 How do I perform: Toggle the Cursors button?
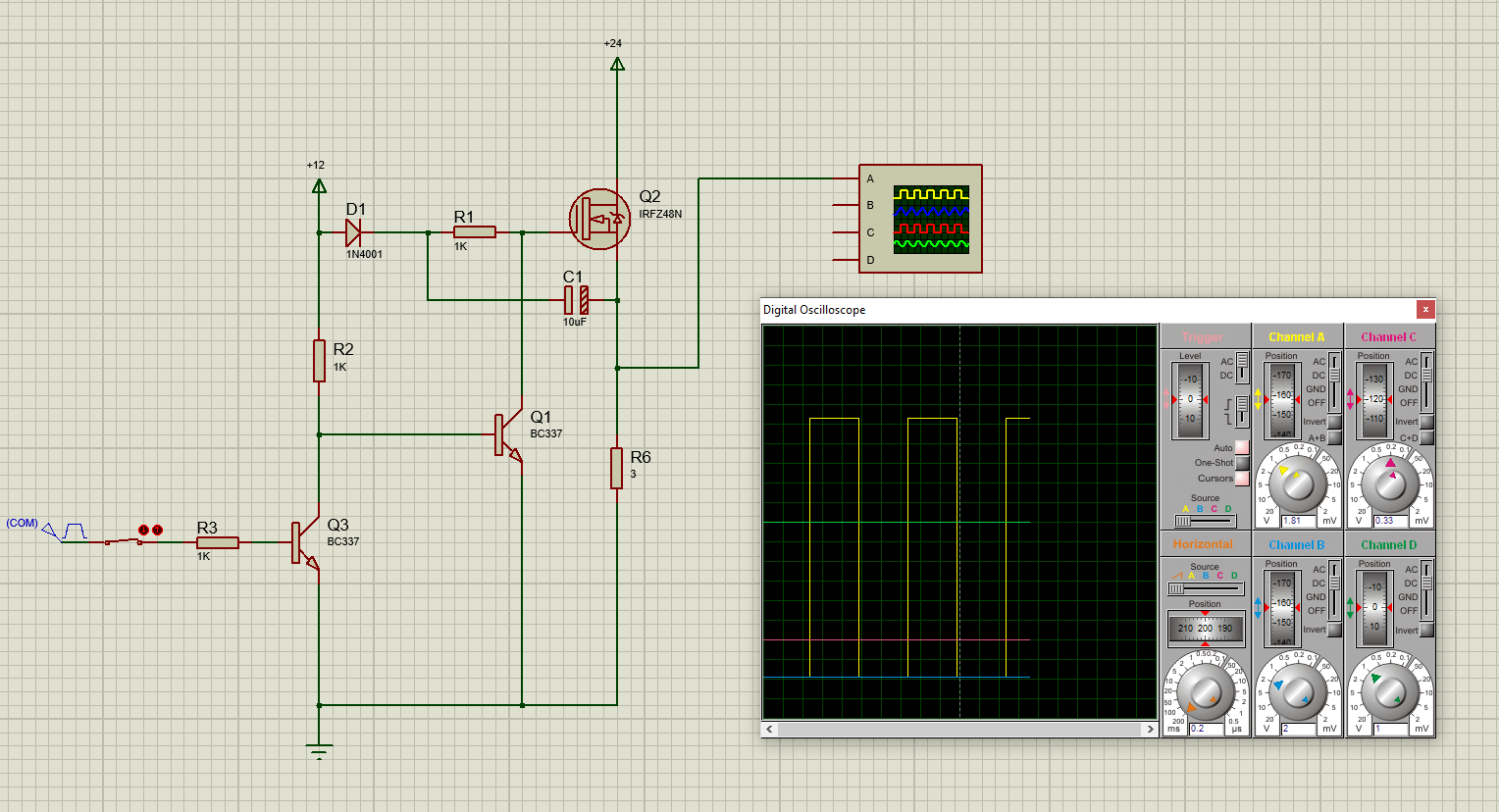click(1242, 479)
